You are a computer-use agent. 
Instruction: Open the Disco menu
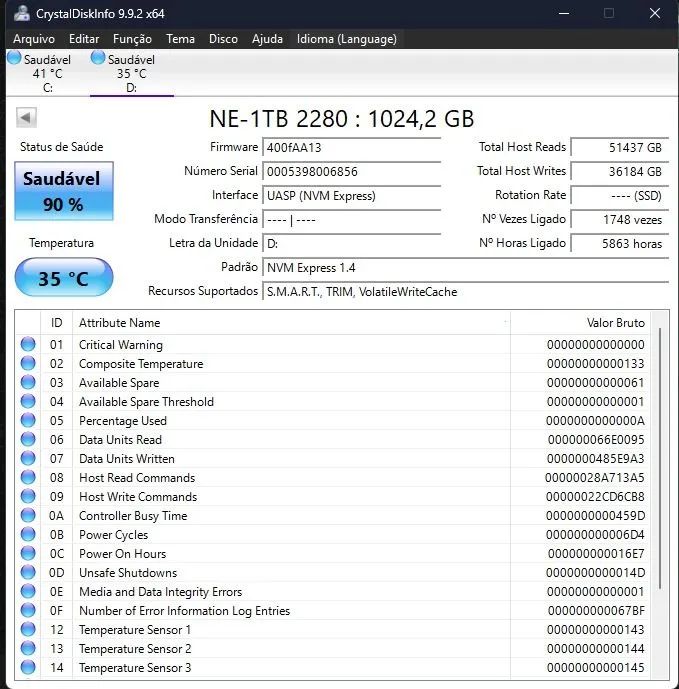223,39
